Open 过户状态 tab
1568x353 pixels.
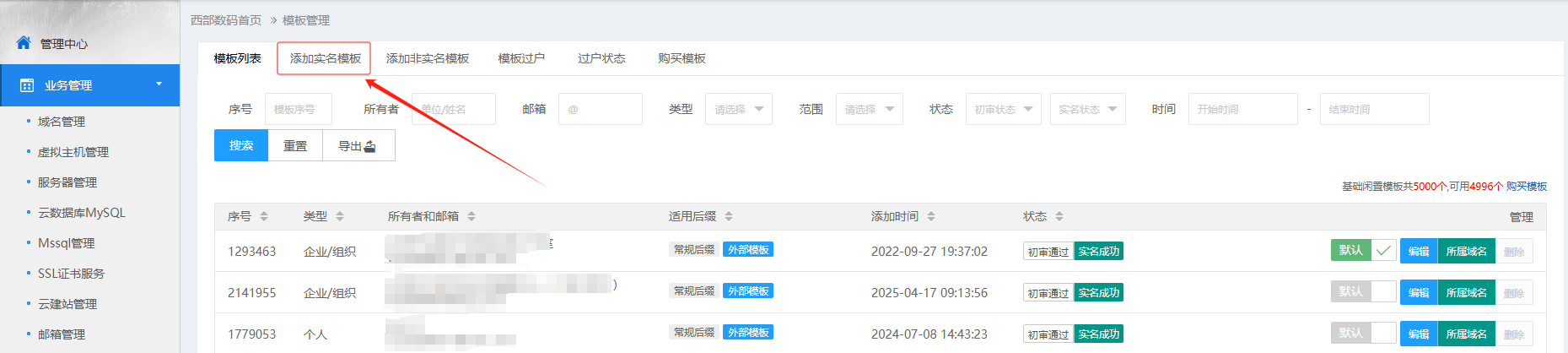point(601,58)
